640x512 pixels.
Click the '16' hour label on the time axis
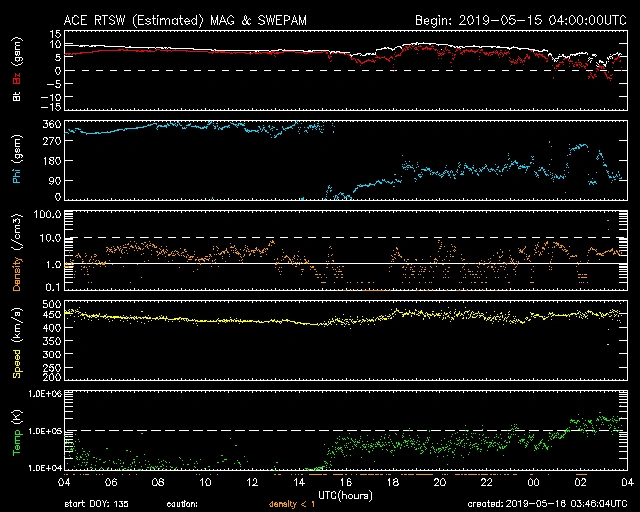(346, 483)
